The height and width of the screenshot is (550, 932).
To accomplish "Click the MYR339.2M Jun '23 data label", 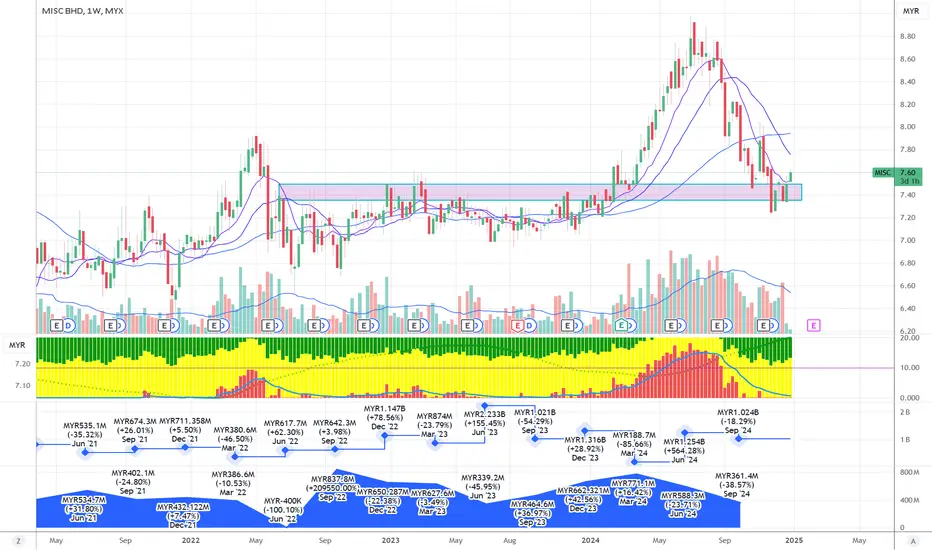I will point(483,486).
